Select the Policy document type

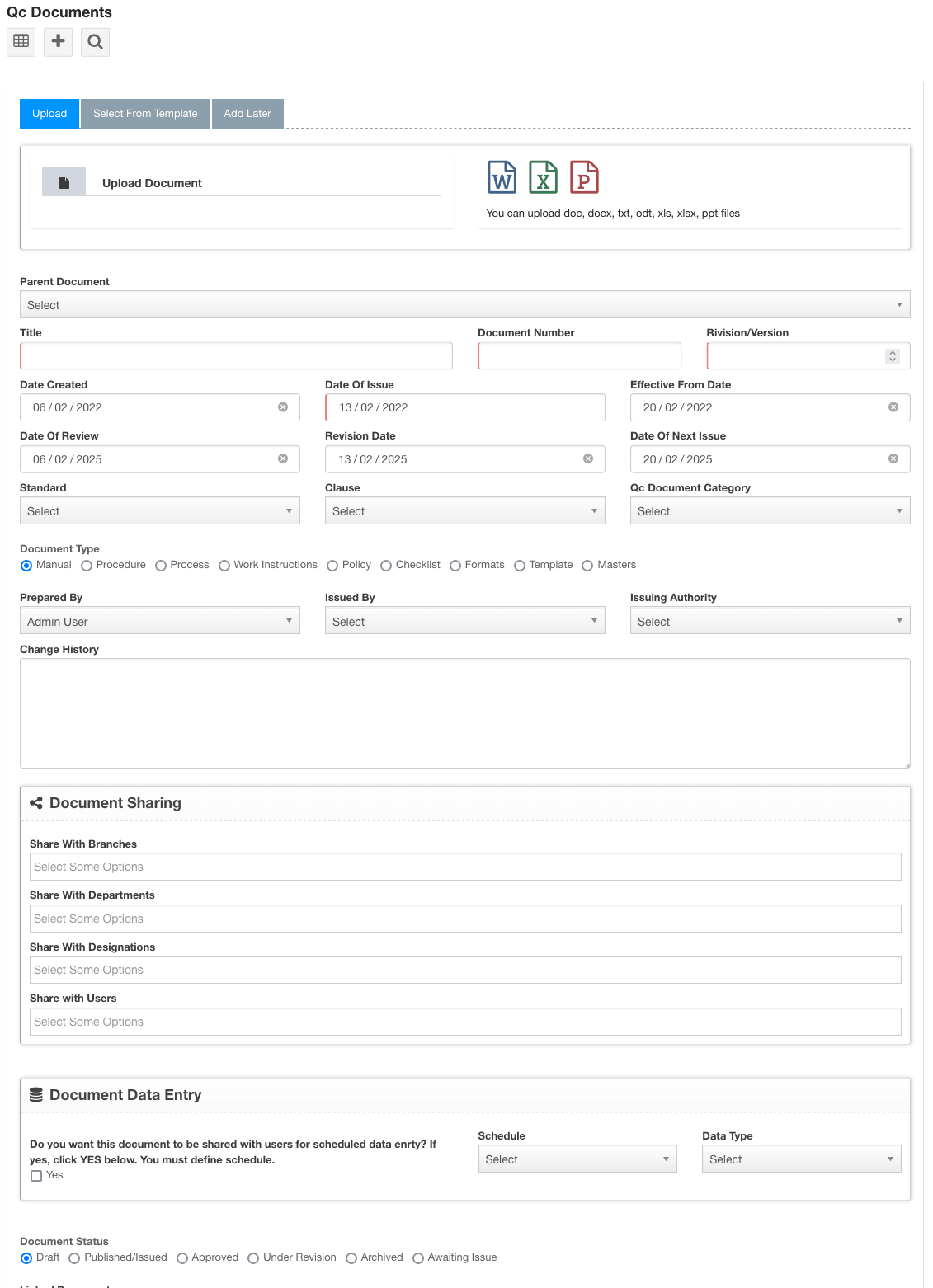332,566
